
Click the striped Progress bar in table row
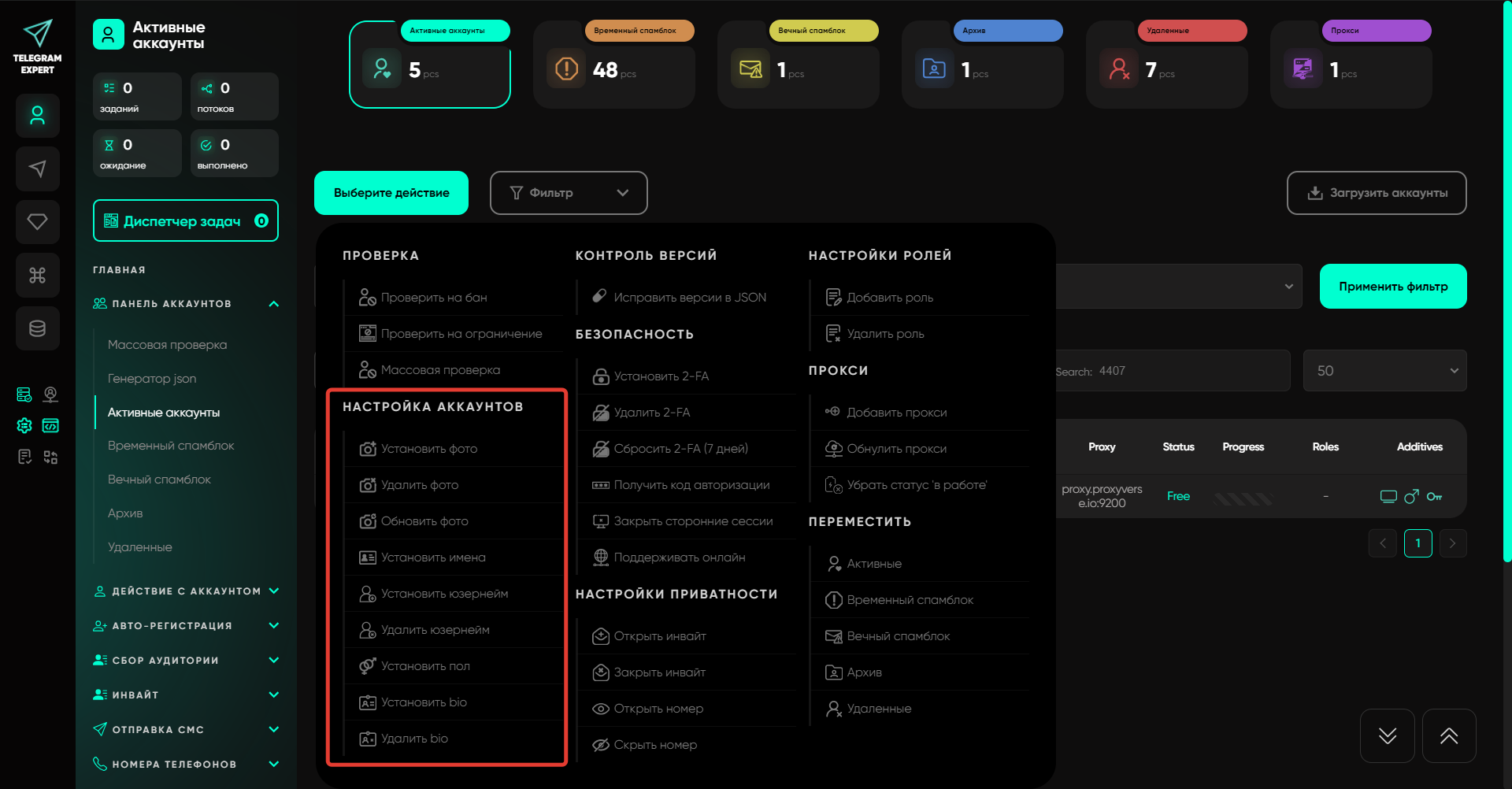pyautogui.click(x=1243, y=498)
